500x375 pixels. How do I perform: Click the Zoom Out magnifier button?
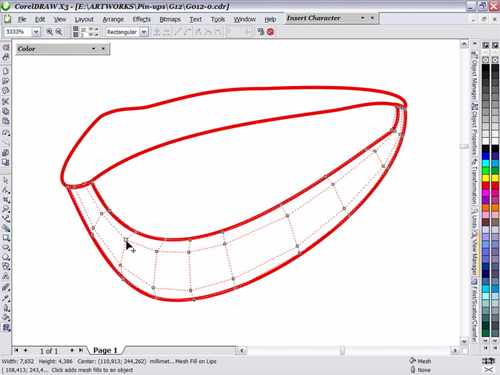pos(59,32)
